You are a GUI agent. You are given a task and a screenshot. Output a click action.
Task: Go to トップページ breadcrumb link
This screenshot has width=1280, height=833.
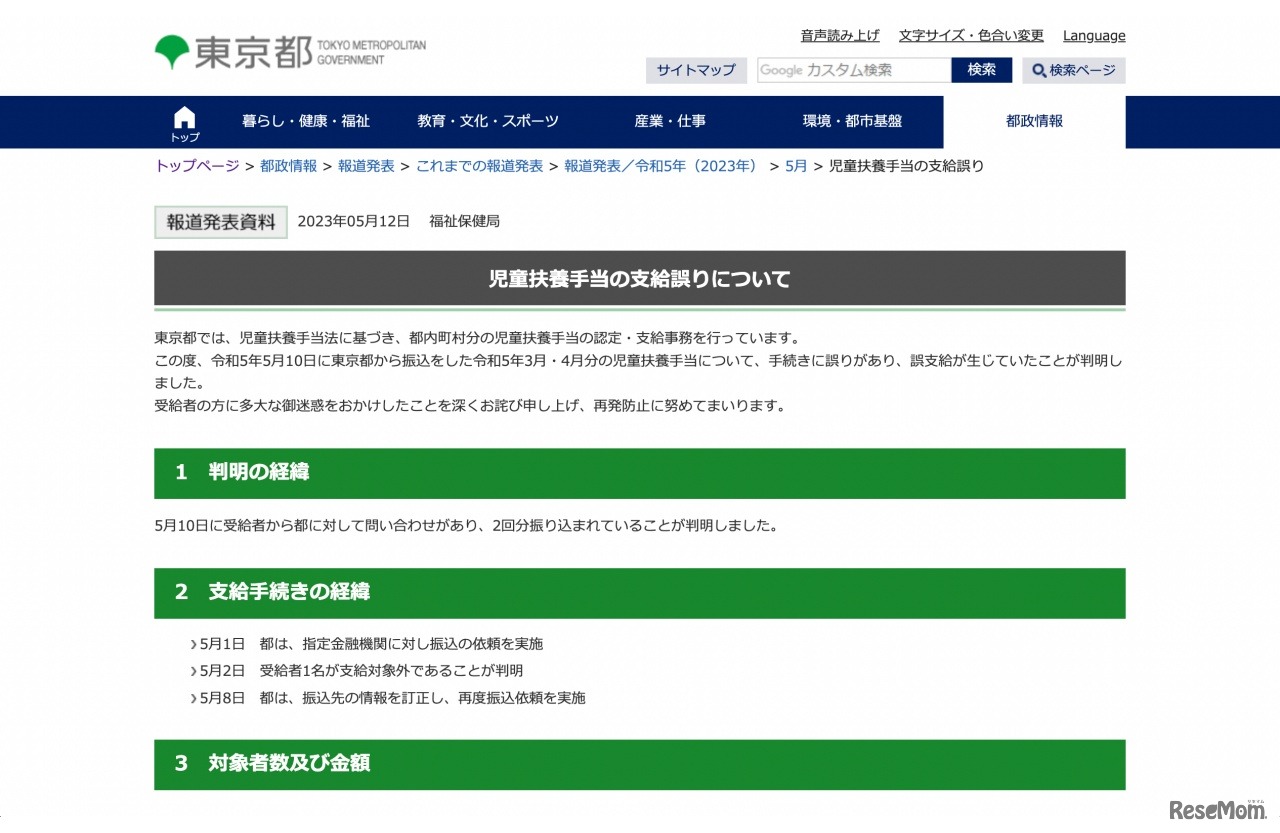(x=197, y=166)
